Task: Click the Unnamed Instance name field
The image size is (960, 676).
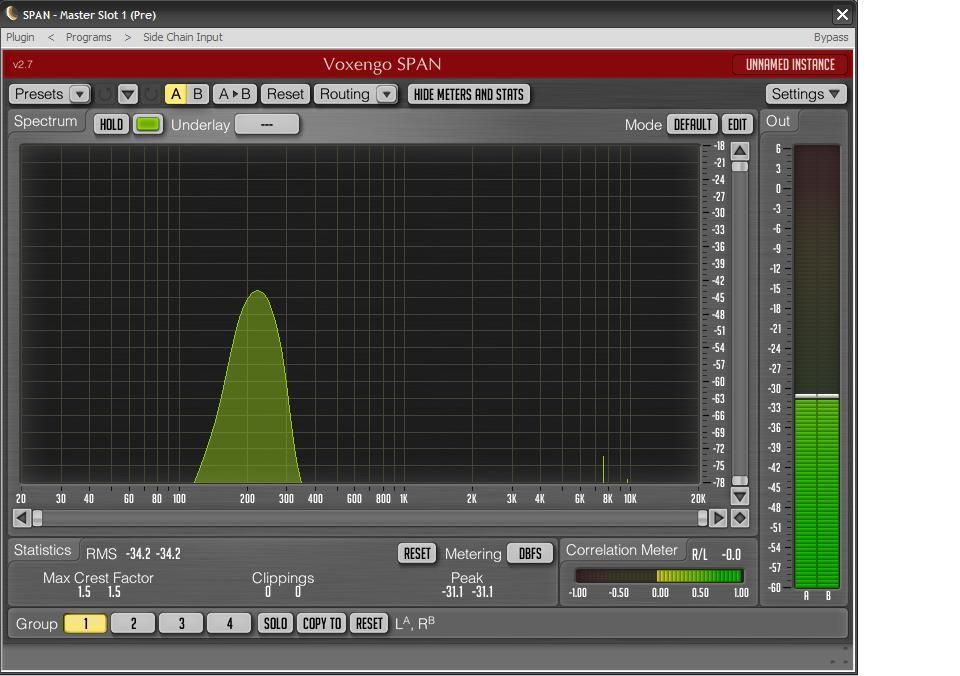Action: pos(790,64)
